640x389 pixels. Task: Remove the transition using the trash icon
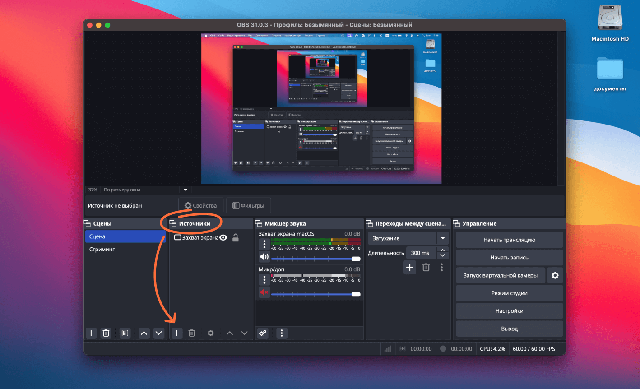pyautogui.click(x=426, y=267)
